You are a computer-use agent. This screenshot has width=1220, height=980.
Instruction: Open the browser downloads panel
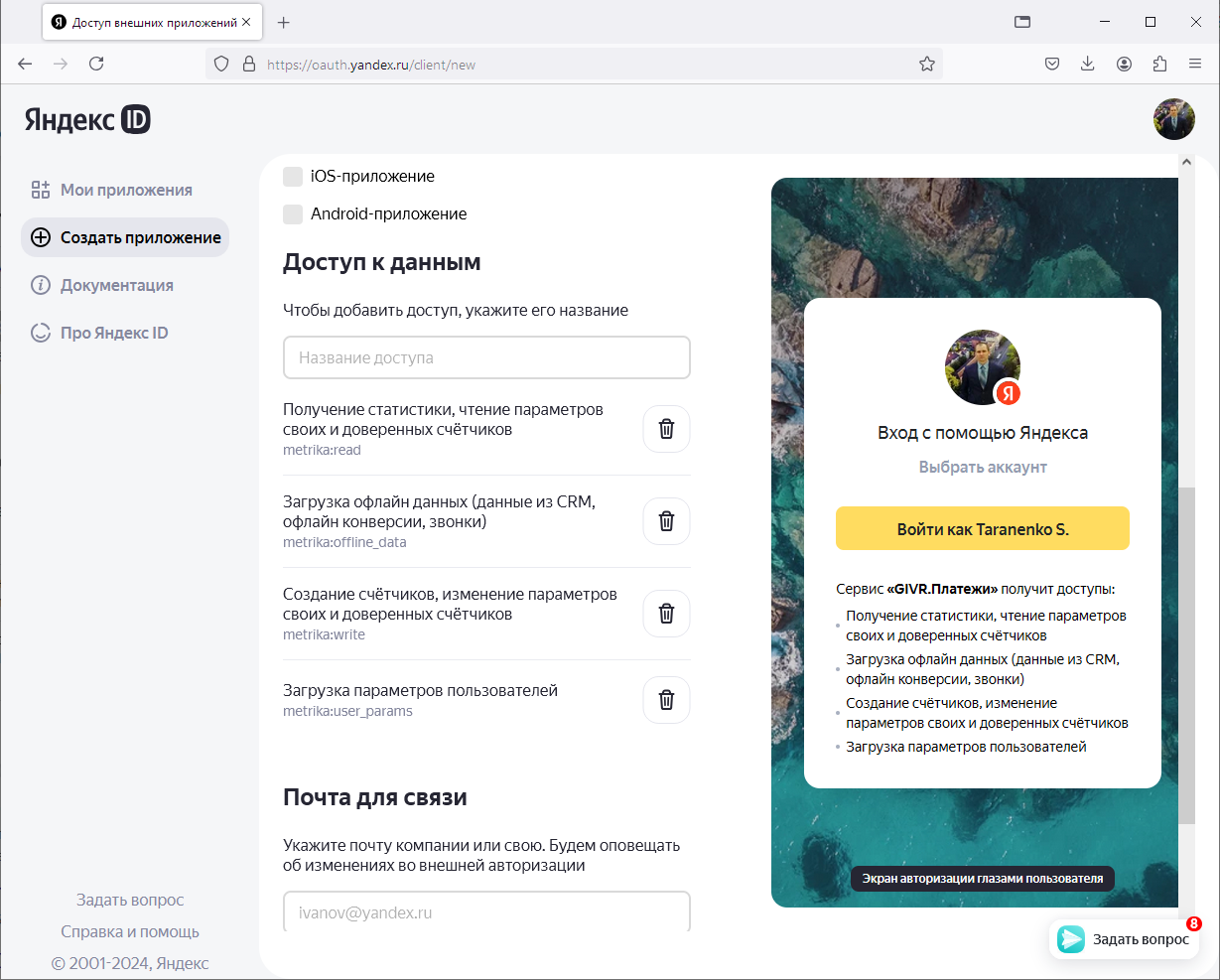point(1088,64)
